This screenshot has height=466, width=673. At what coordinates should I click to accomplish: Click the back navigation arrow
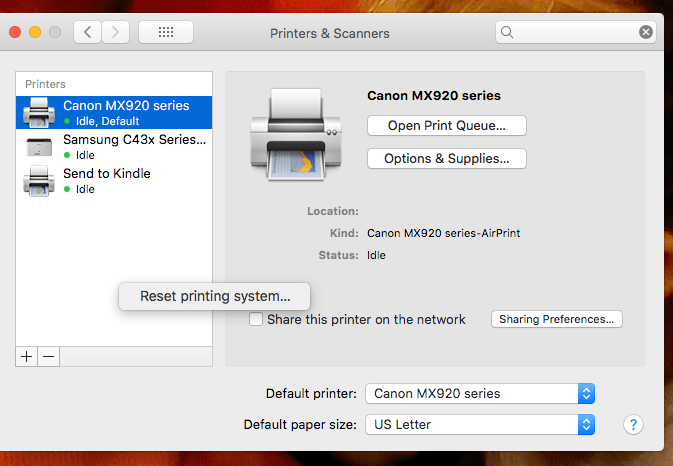[x=88, y=32]
